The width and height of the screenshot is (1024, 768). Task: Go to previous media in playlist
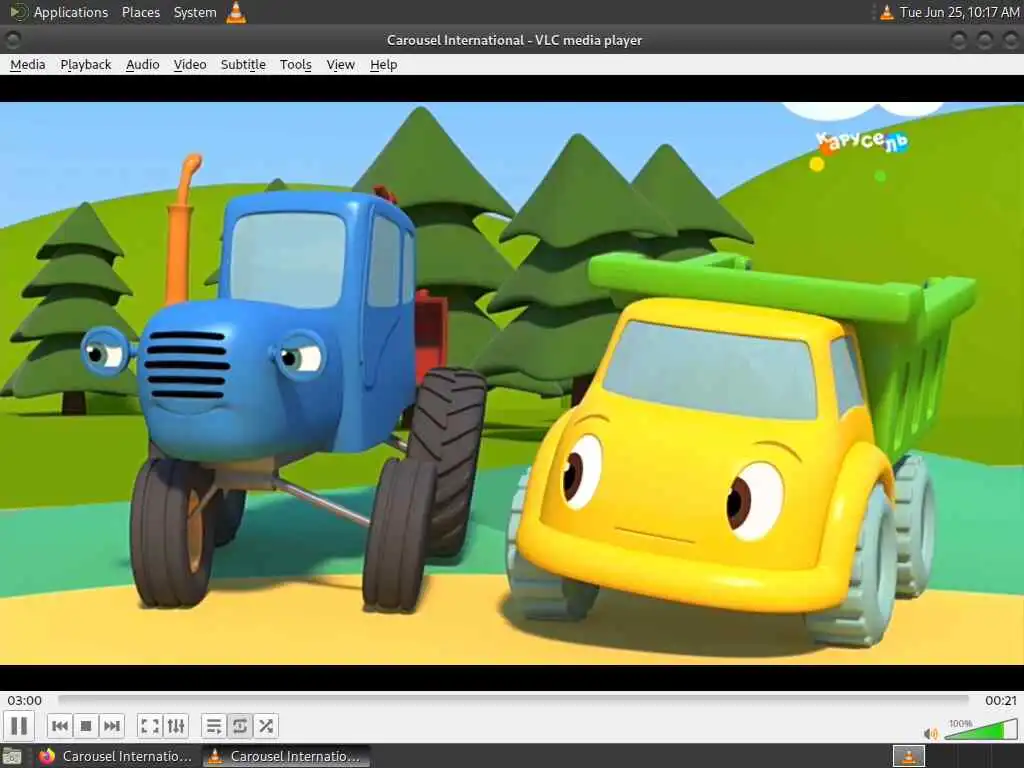point(59,726)
